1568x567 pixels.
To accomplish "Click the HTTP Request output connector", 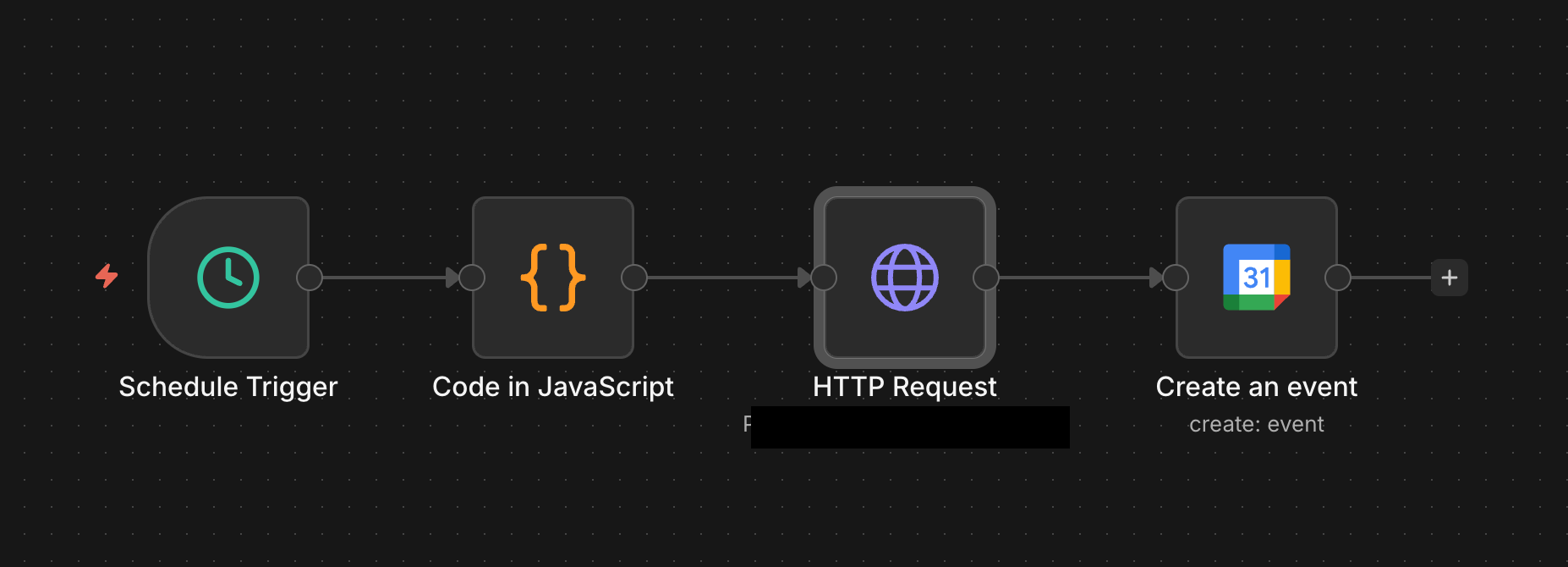I will (986, 278).
